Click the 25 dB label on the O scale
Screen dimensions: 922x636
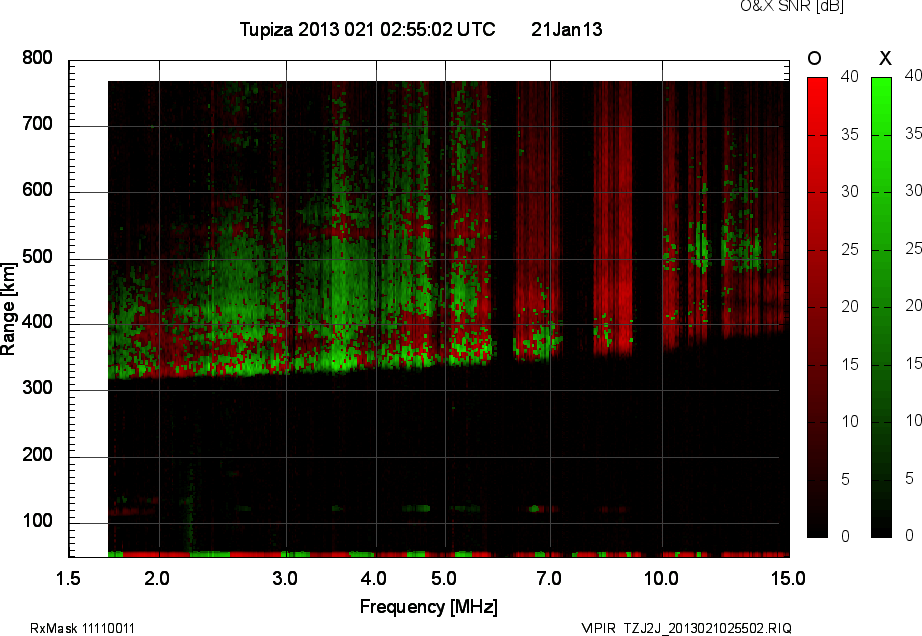[x=850, y=250]
